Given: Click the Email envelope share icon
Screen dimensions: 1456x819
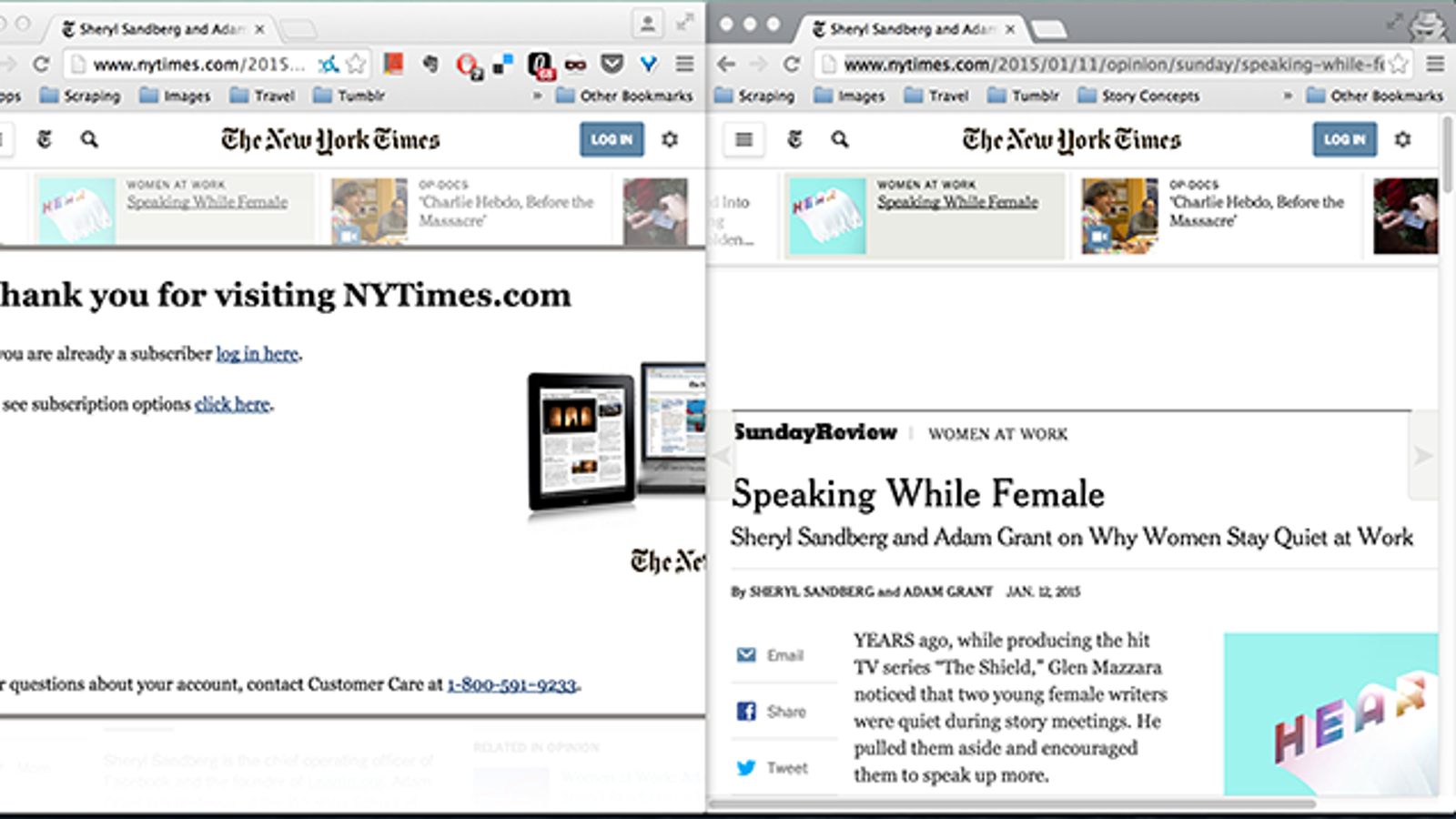Looking at the screenshot, I should pyautogui.click(x=746, y=655).
